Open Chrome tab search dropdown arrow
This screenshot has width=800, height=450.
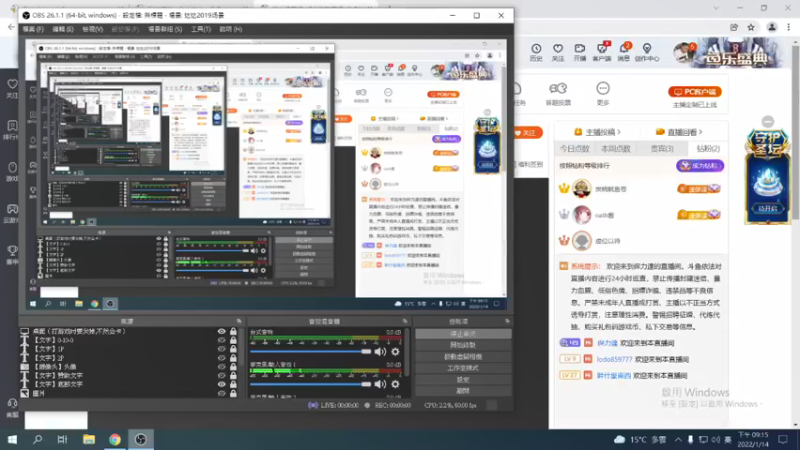(716, 8)
